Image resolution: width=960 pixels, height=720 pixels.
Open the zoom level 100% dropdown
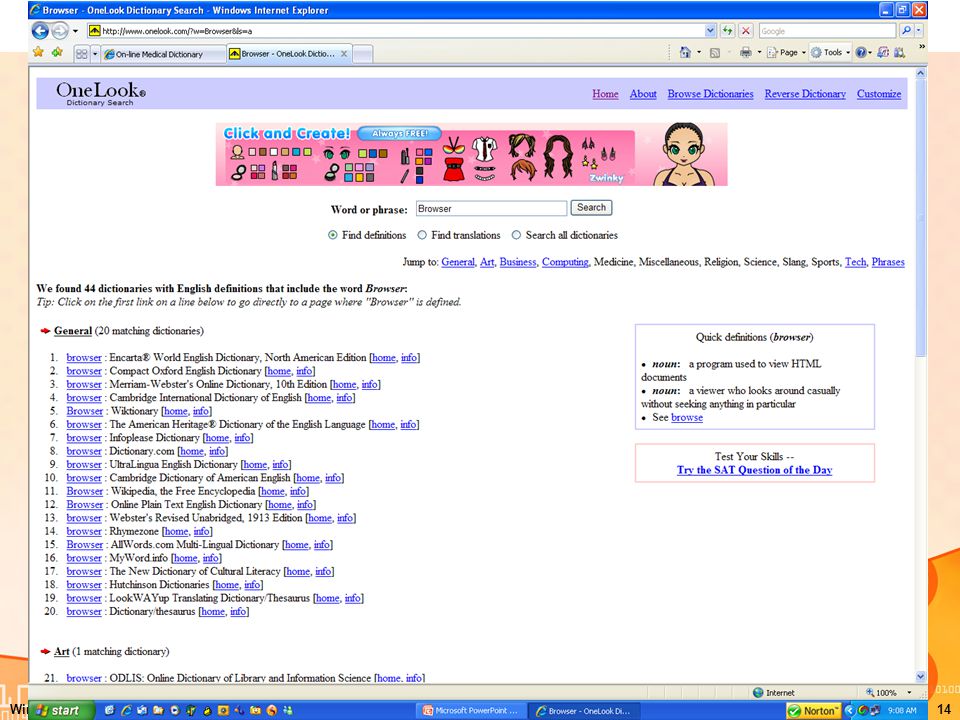[910, 692]
